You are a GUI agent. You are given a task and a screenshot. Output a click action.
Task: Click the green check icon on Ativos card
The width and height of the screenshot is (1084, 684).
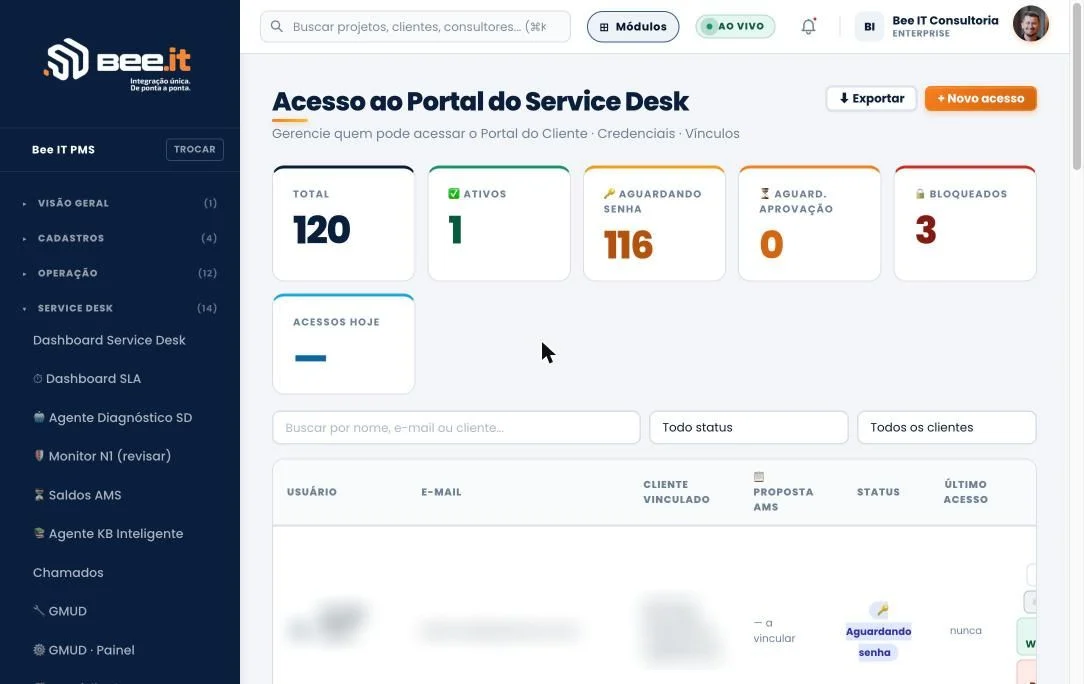click(x=454, y=194)
